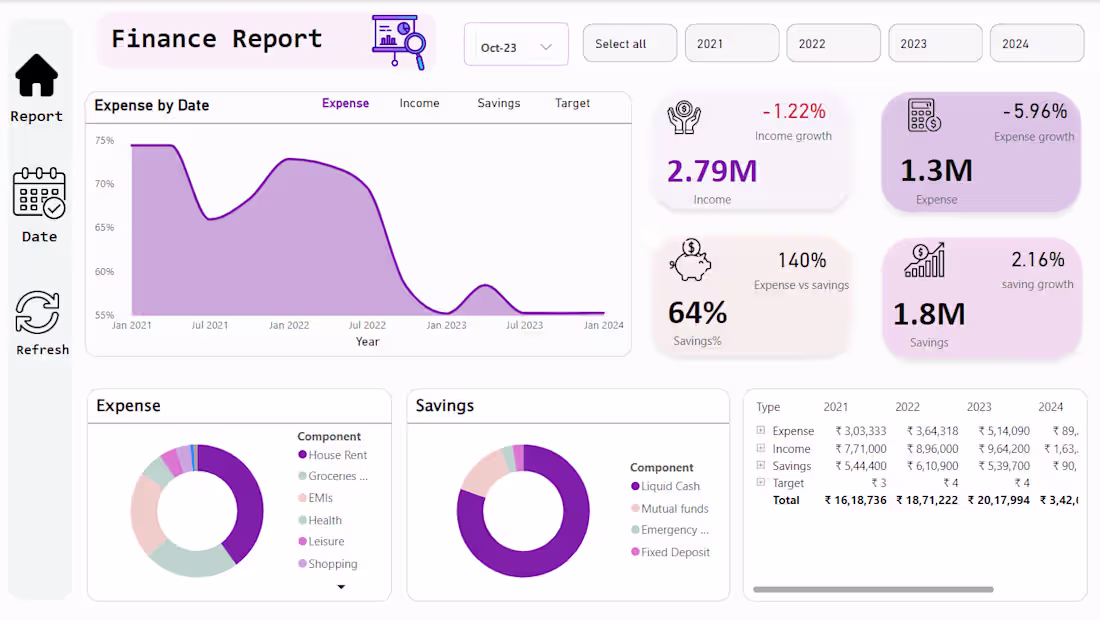This screenshot has height=620, width=1100.
Task: Click the Income hands-holding-coin icon
Action: (683, 117)
